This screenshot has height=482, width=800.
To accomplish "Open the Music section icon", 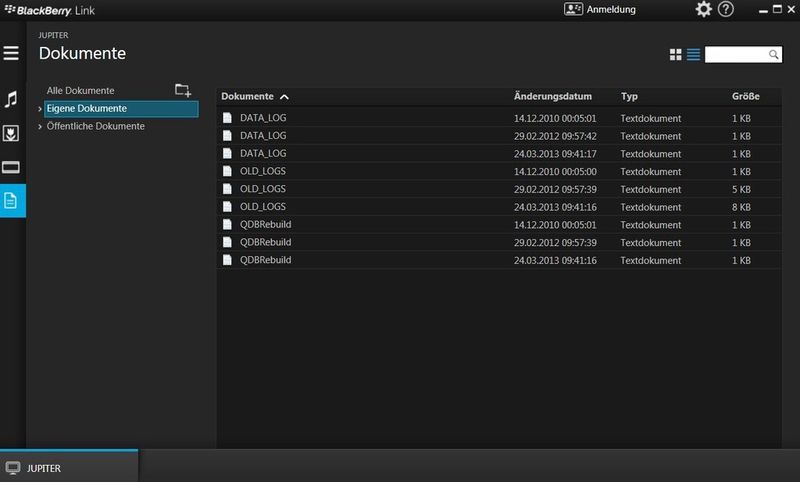I will point(11,99).
